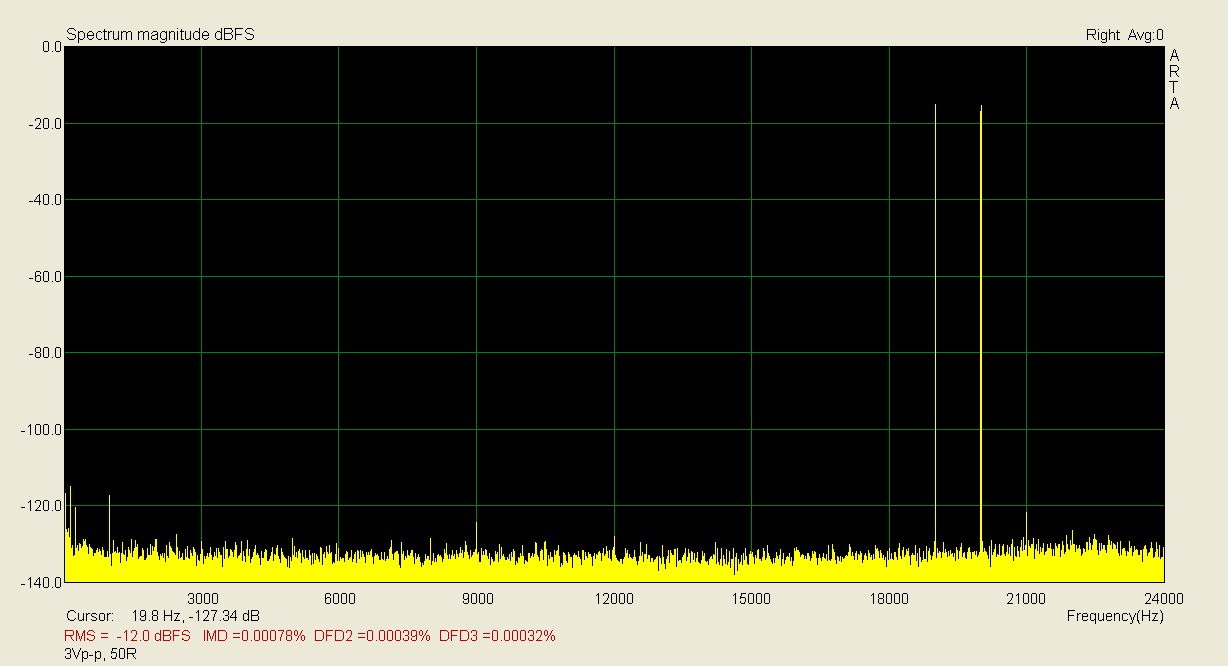1228x666 pixels.
Task: Click the cursor readout '19.8 Hz, -127.34 dB'
Action: click(196, 617)
